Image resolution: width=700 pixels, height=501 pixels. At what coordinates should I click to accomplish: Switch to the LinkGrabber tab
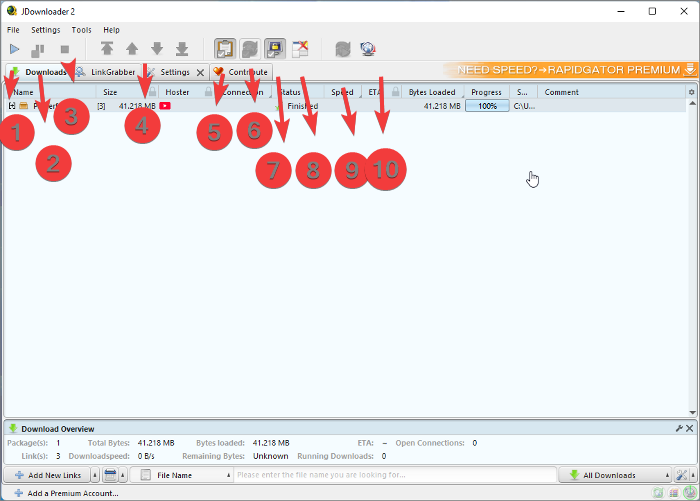pyautogui.click(x=106, y=72)
